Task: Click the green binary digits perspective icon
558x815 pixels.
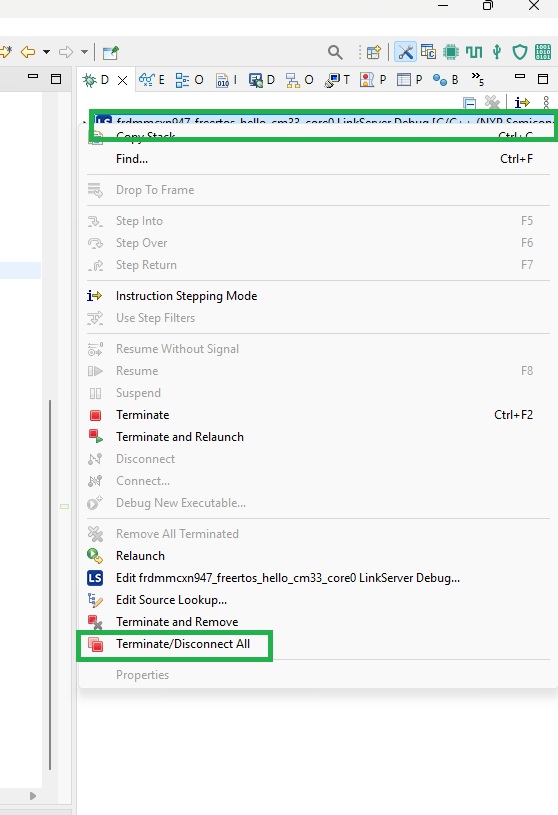Action: pos(543,52)
